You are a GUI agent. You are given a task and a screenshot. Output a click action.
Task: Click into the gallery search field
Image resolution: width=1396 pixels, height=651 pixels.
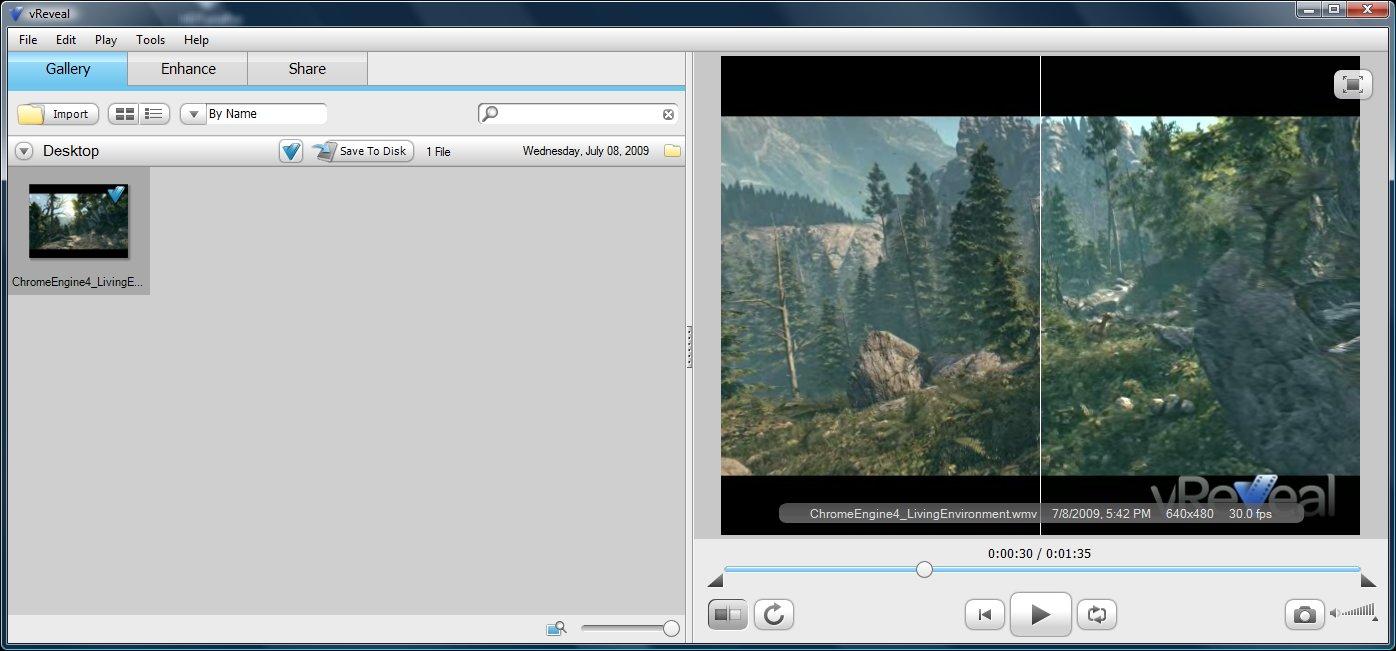580,114
